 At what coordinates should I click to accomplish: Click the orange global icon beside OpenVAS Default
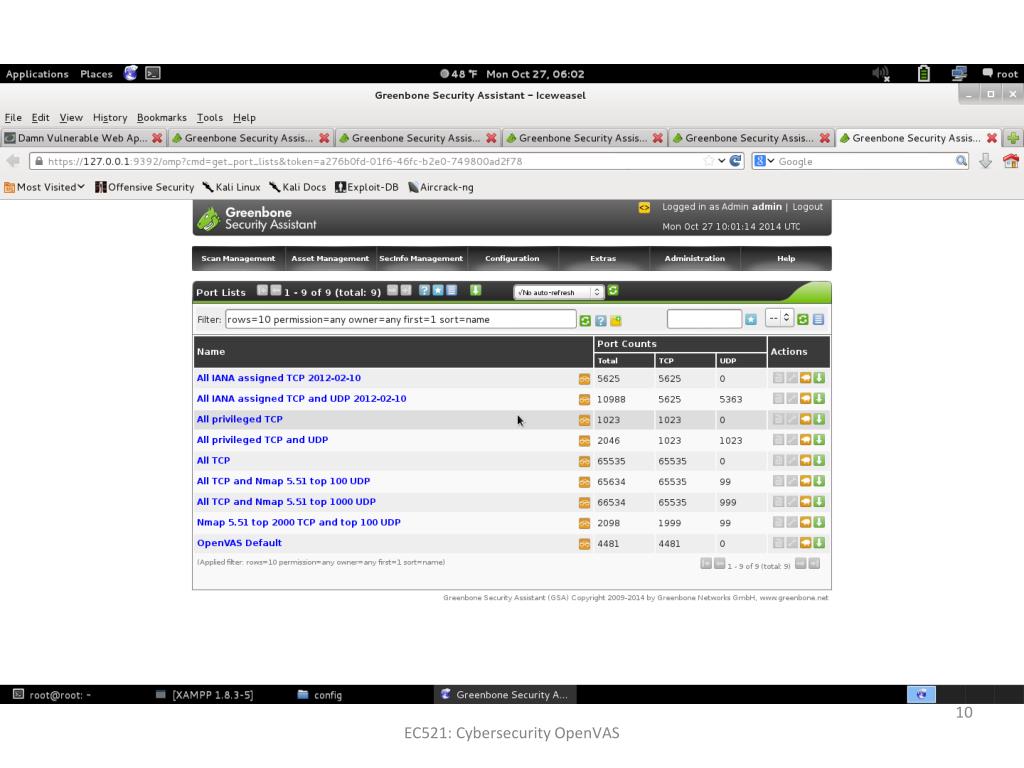[584, 544]
